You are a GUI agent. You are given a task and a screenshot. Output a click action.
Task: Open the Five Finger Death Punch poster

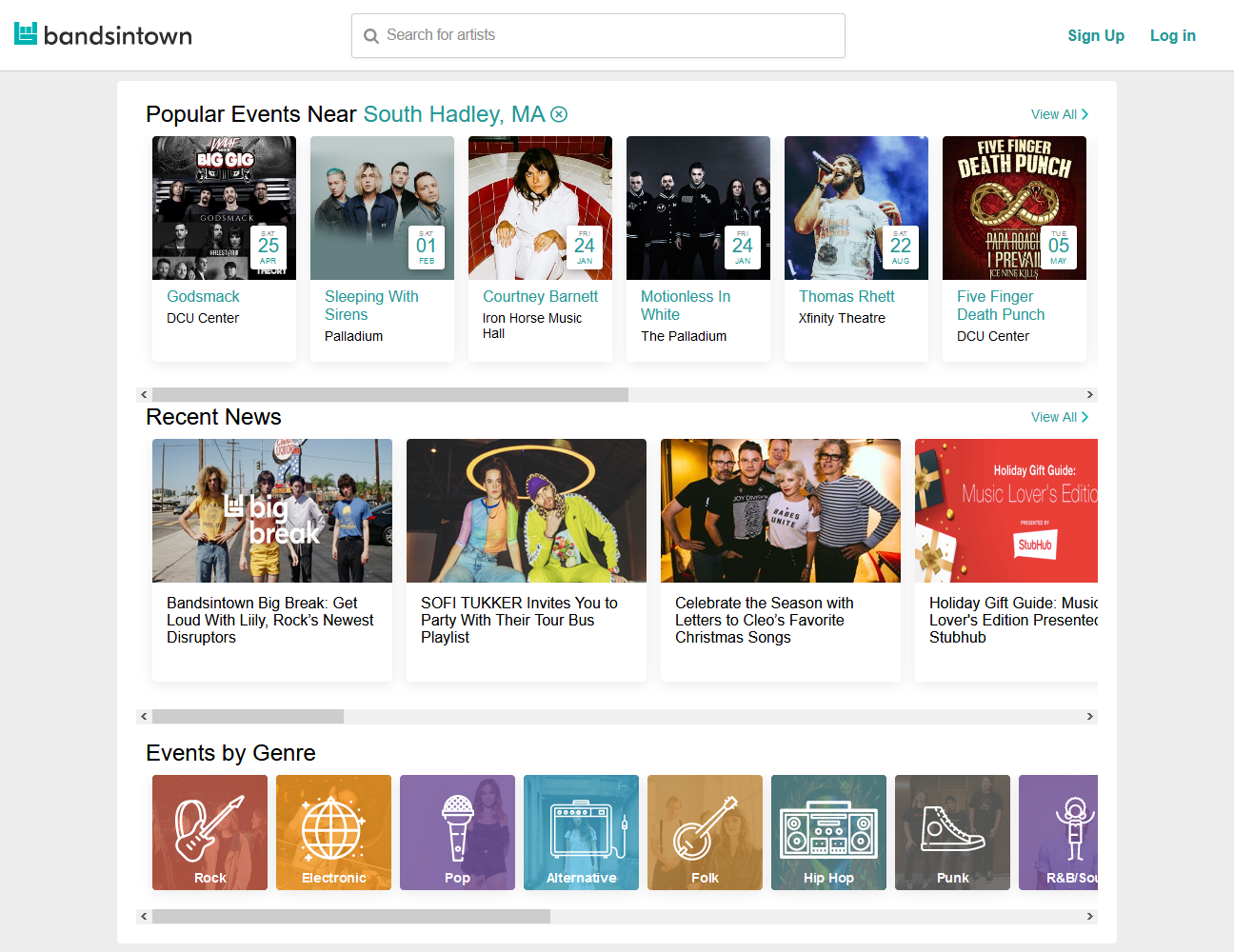click(1014, 208)
